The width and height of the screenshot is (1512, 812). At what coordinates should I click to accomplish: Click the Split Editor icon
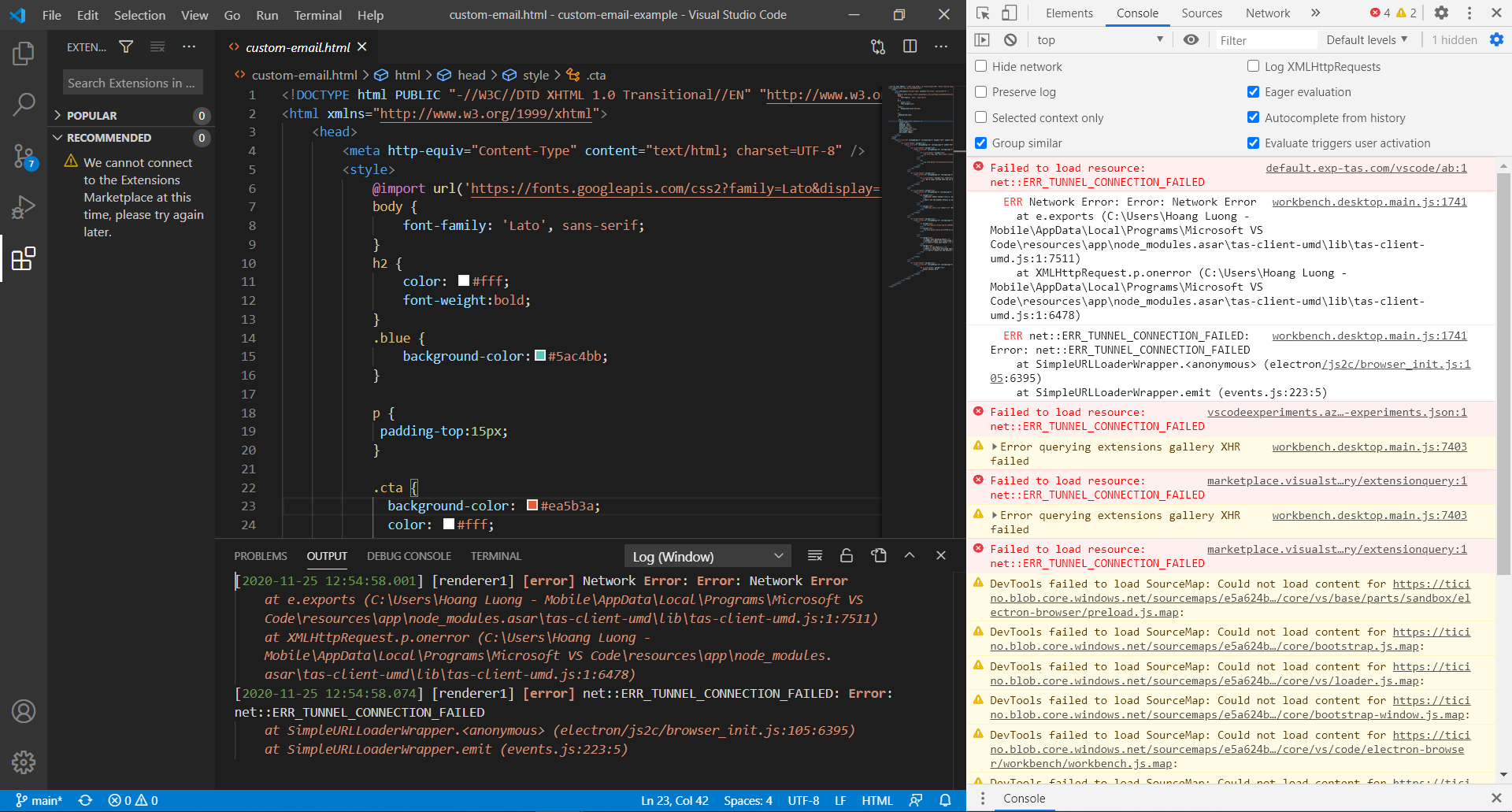point(910,47)
